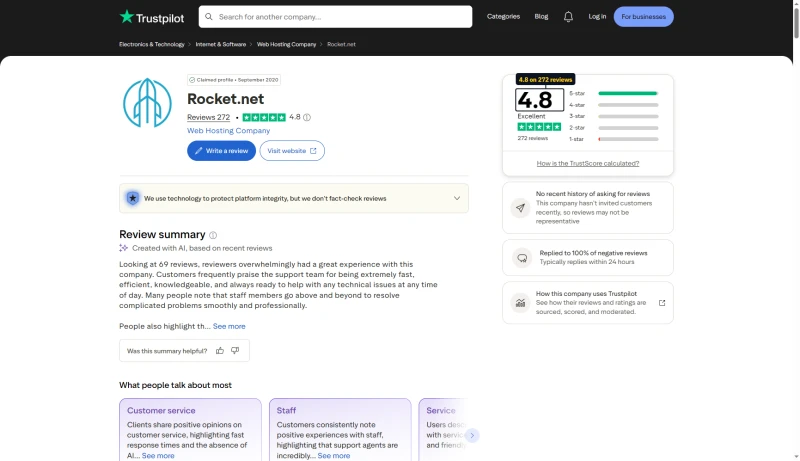Click the Review summary heading
Viewport: 800px width, 461px height.
pyautogui.click(x=162, y=235)
